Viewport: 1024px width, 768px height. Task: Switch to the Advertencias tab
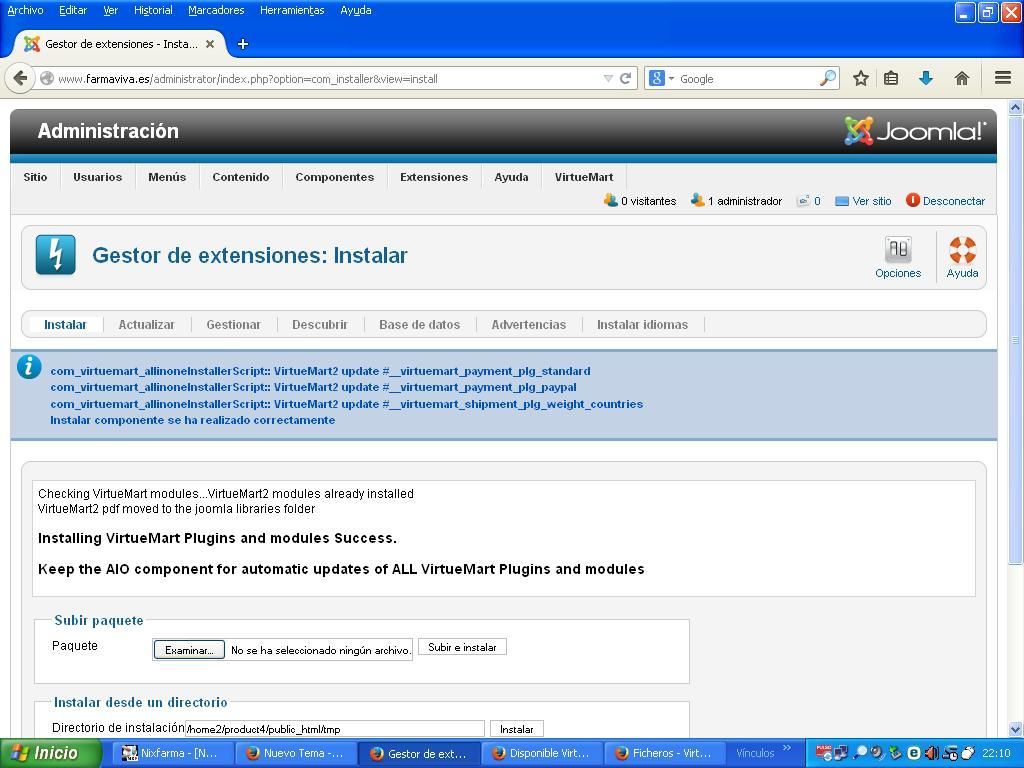pyautogui.click(x=528, y=325)
